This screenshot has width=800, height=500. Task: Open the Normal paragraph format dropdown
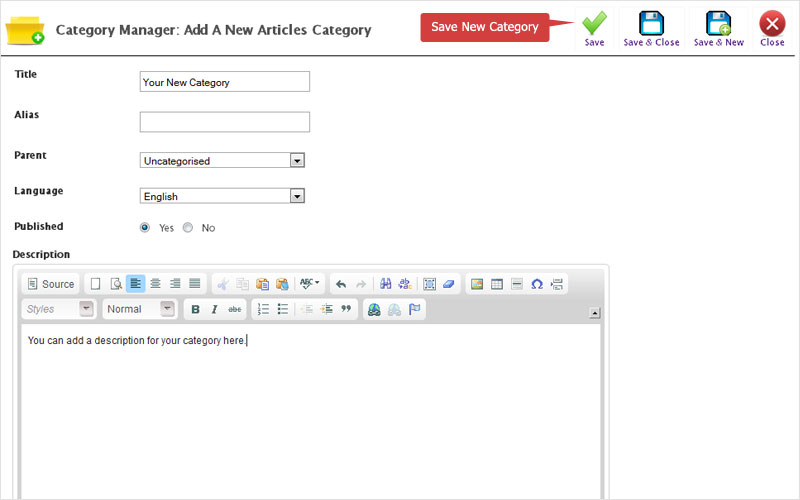coord(167,310)
